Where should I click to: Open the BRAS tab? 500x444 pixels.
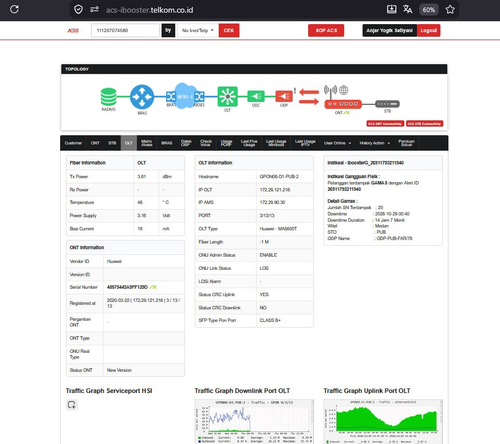pos(167,143)
